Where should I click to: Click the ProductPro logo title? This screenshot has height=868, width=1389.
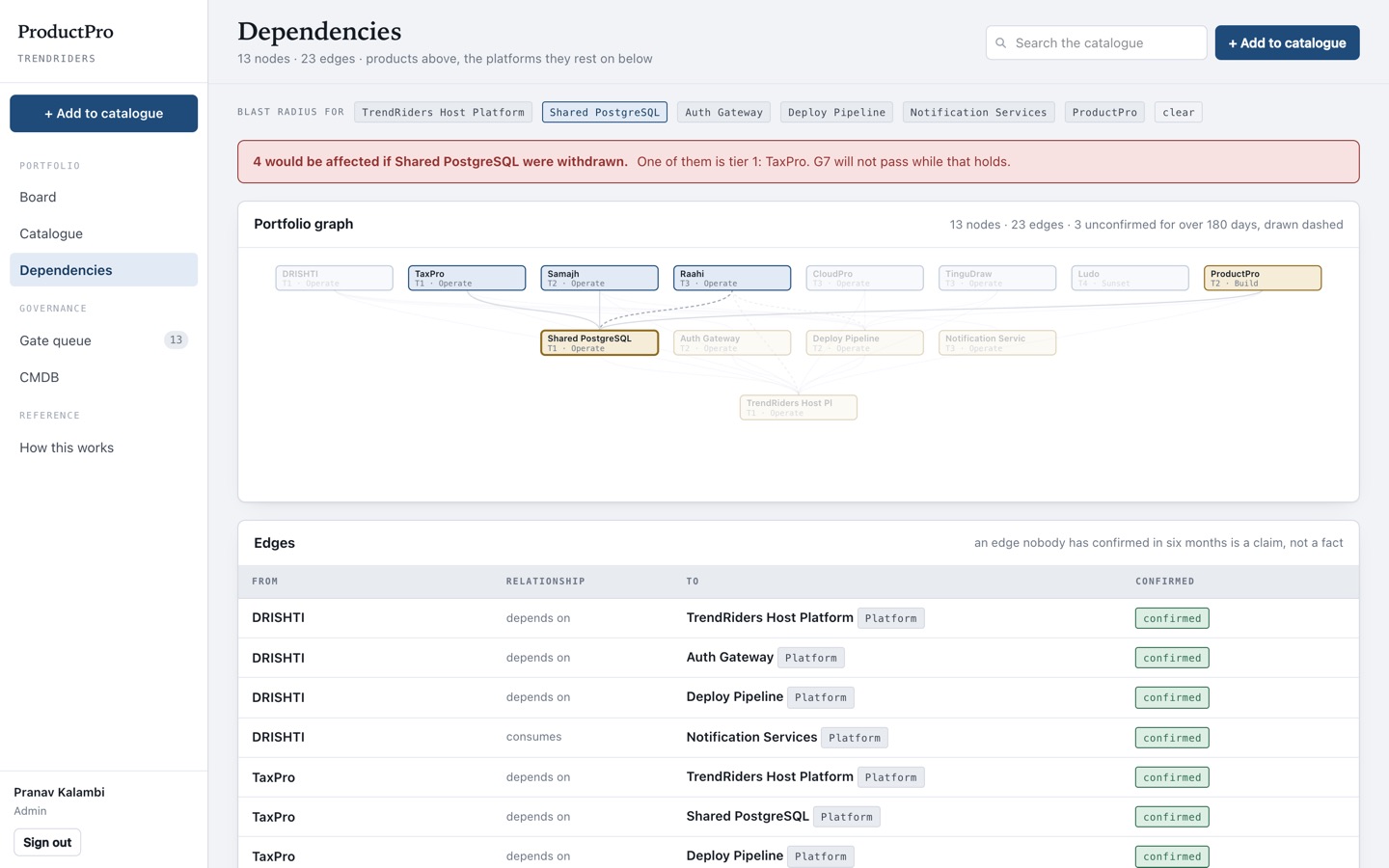[x=66, y=32]
